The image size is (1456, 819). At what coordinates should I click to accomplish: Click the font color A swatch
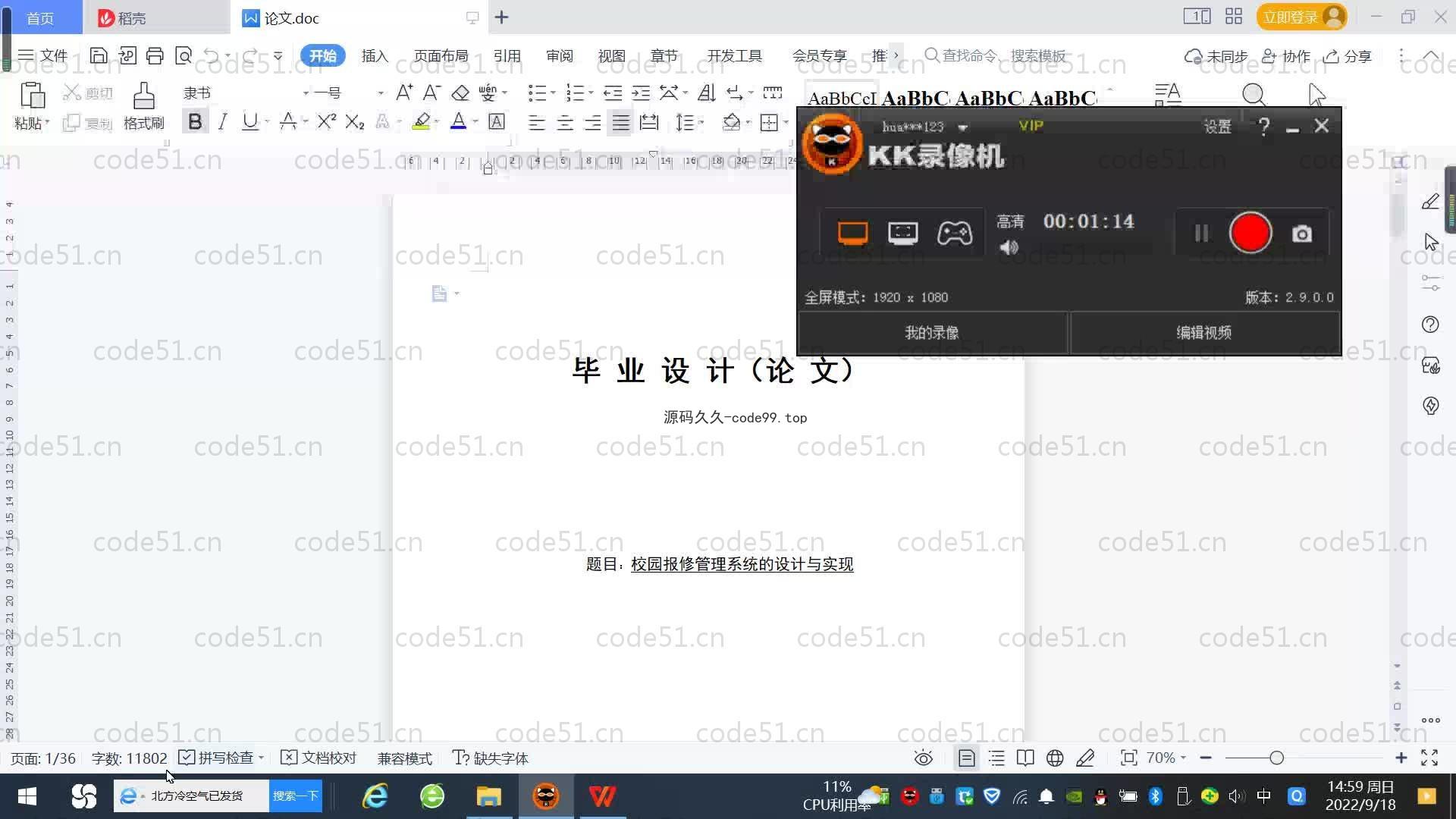coord(458,122)
